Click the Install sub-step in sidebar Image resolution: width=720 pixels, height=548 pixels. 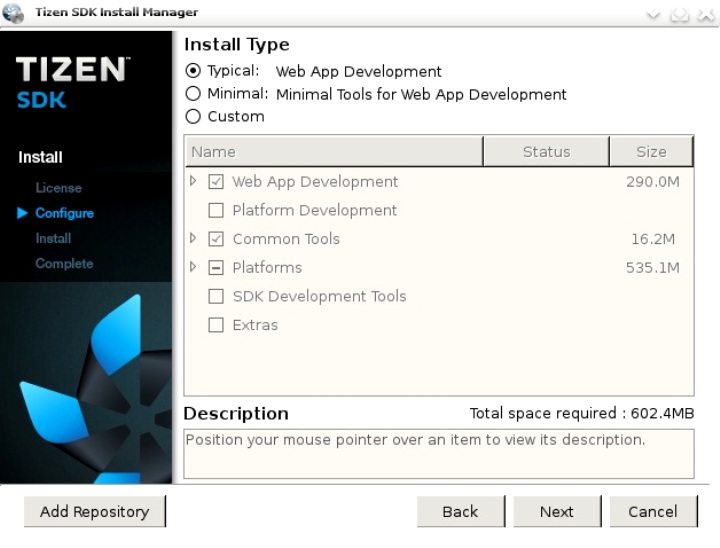(x=53, y=238)
